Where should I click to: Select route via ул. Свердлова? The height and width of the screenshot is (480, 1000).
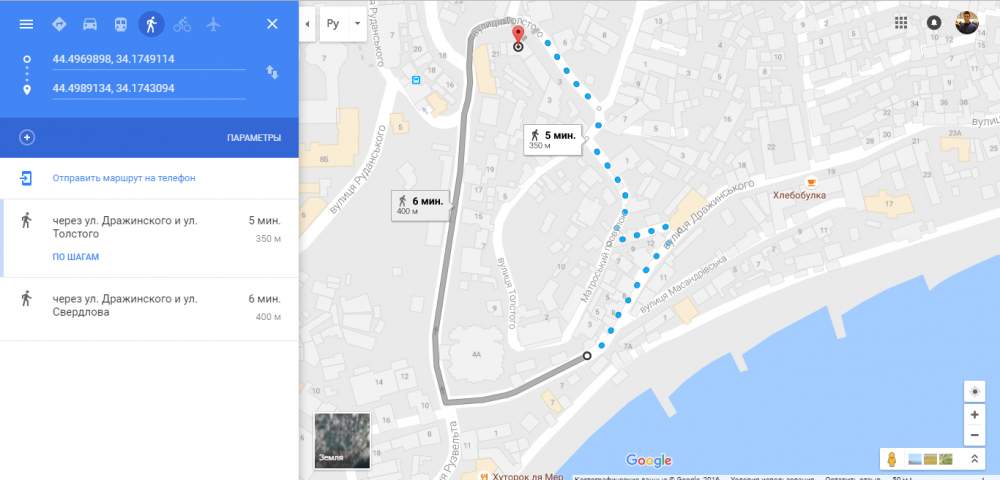[149, 309]
